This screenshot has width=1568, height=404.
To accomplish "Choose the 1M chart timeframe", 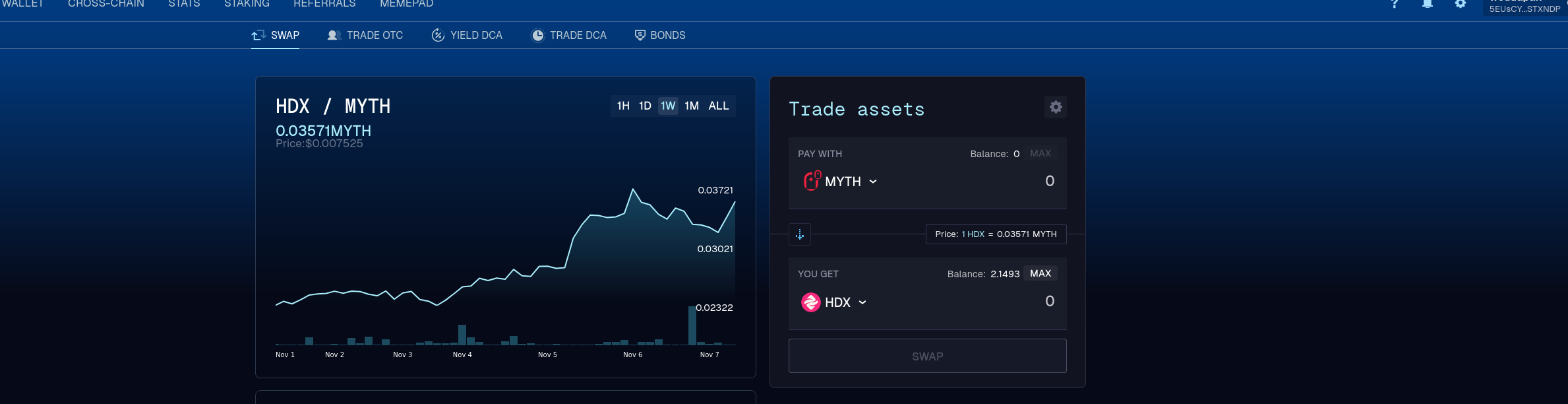I will click(x=692, y=106).
